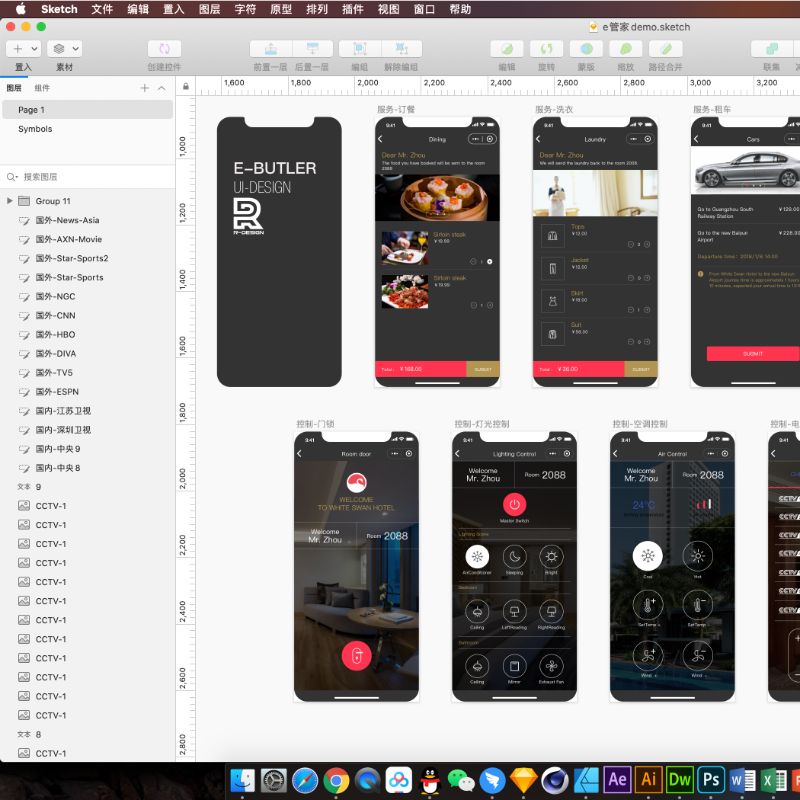
Task: Click the 编辑 edit toolbar icon
Action: (507, 49)
